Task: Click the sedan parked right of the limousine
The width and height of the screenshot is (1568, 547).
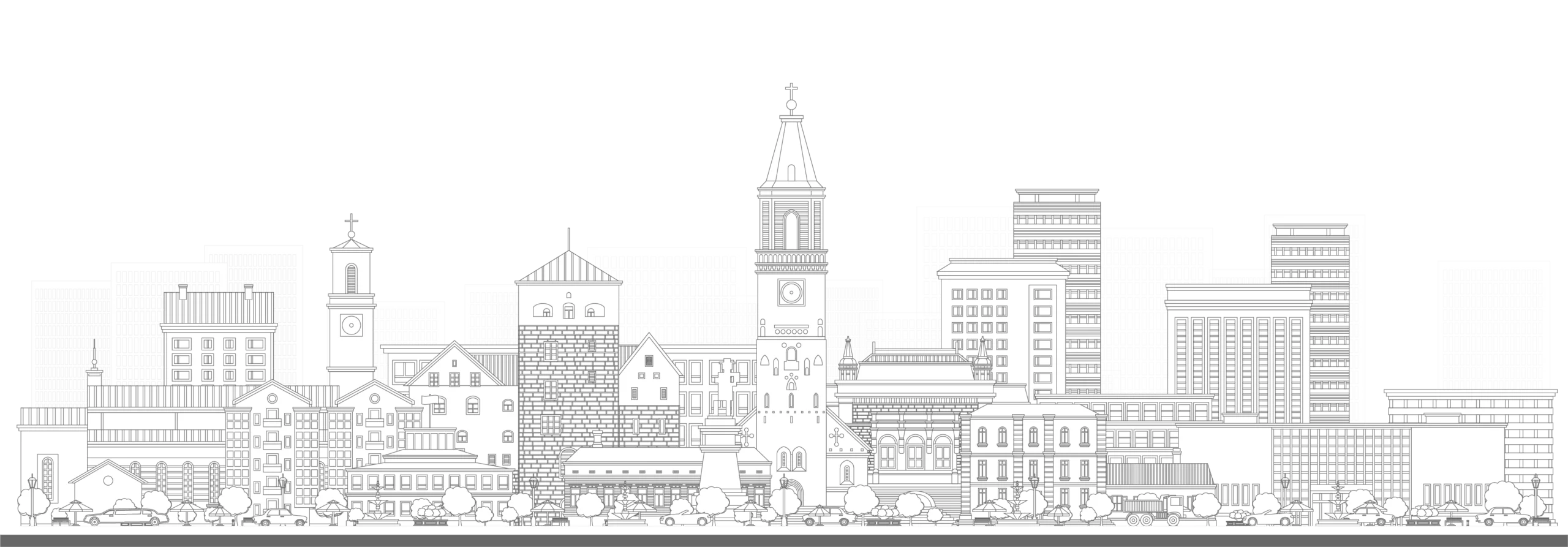Action: coord(282,518)
